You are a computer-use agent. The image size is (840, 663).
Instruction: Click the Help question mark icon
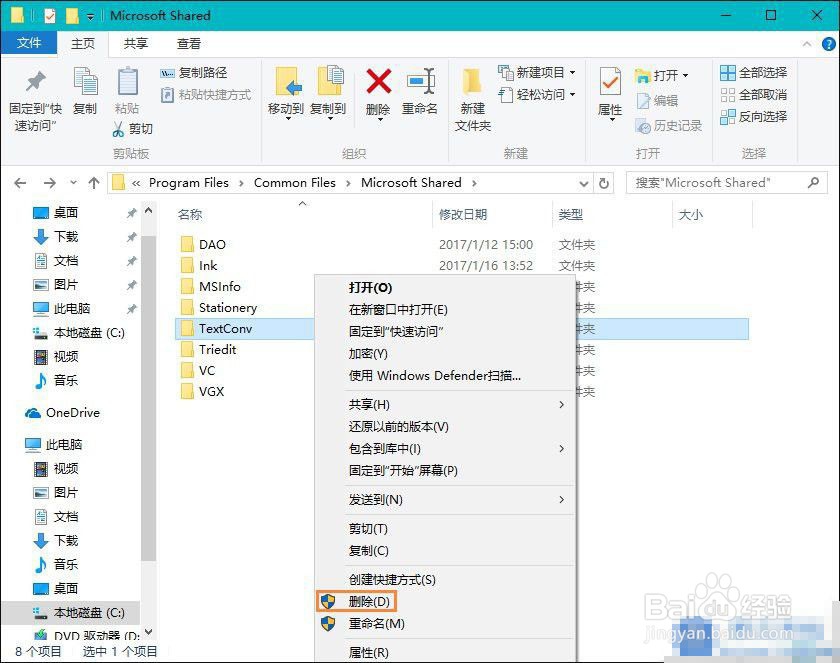click(x=828, y=44)
